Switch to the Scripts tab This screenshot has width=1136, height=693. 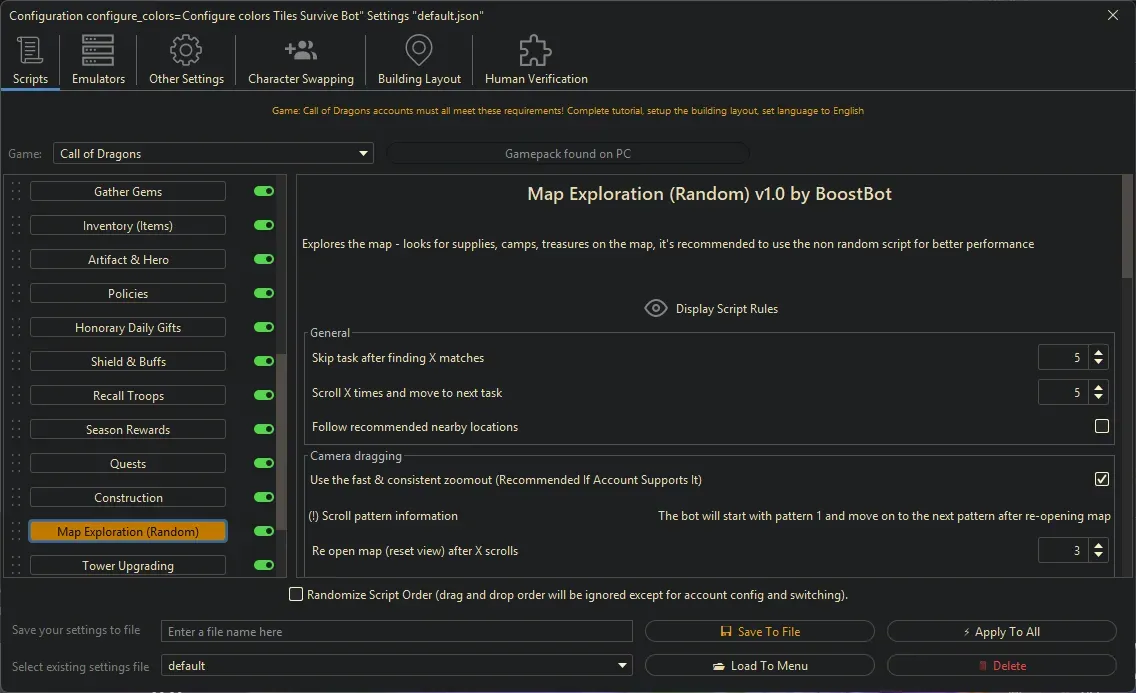tap(30, 60)
